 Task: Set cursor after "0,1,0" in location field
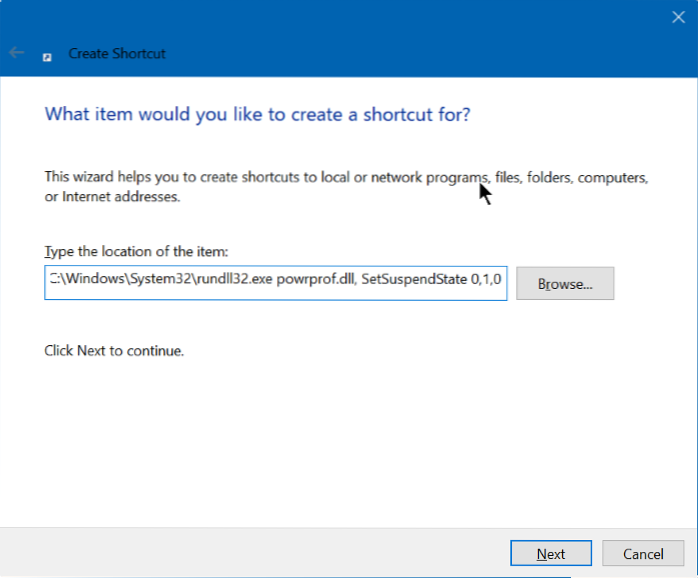(506, 284)
